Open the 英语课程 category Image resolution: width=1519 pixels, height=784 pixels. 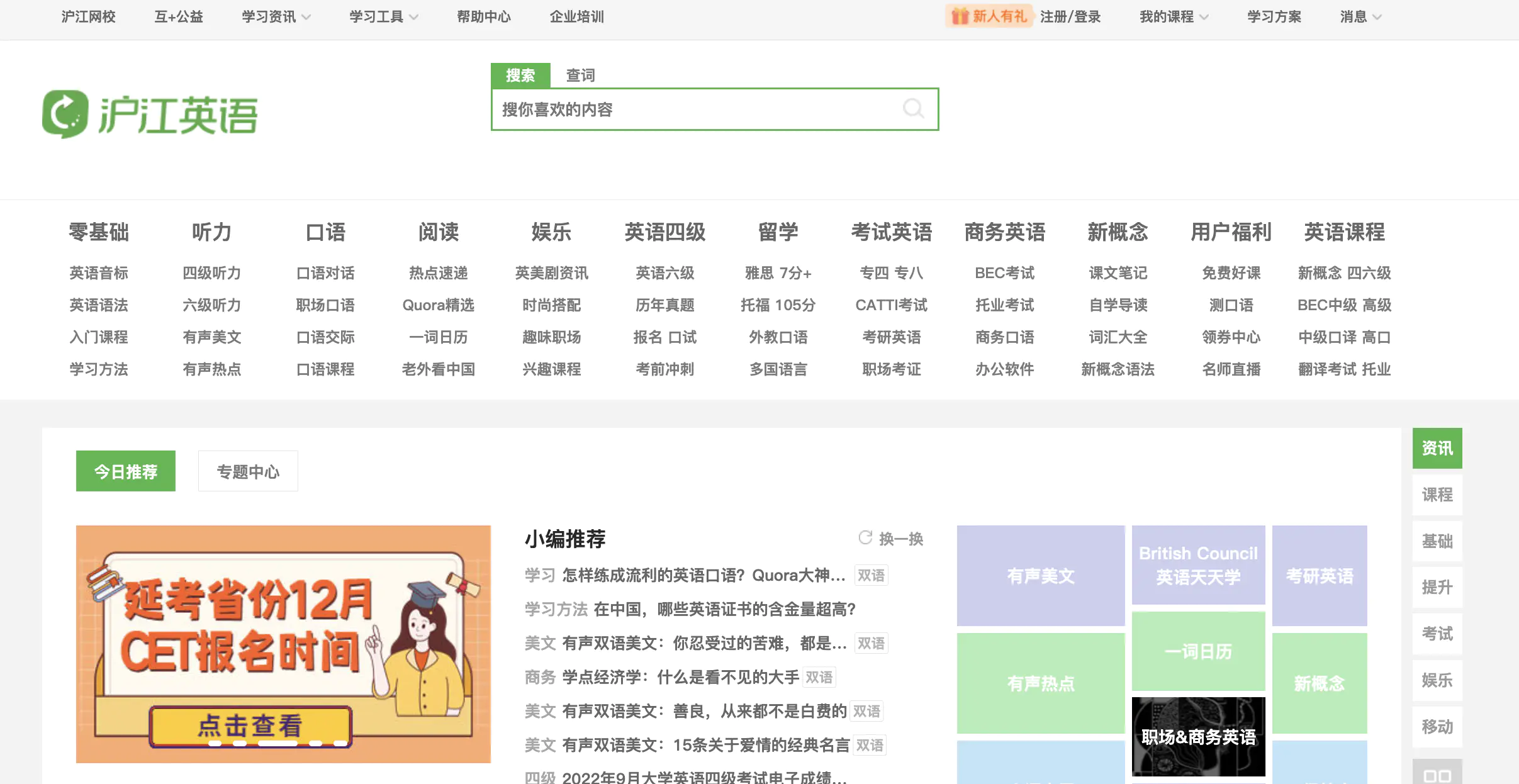point(1345,232)
